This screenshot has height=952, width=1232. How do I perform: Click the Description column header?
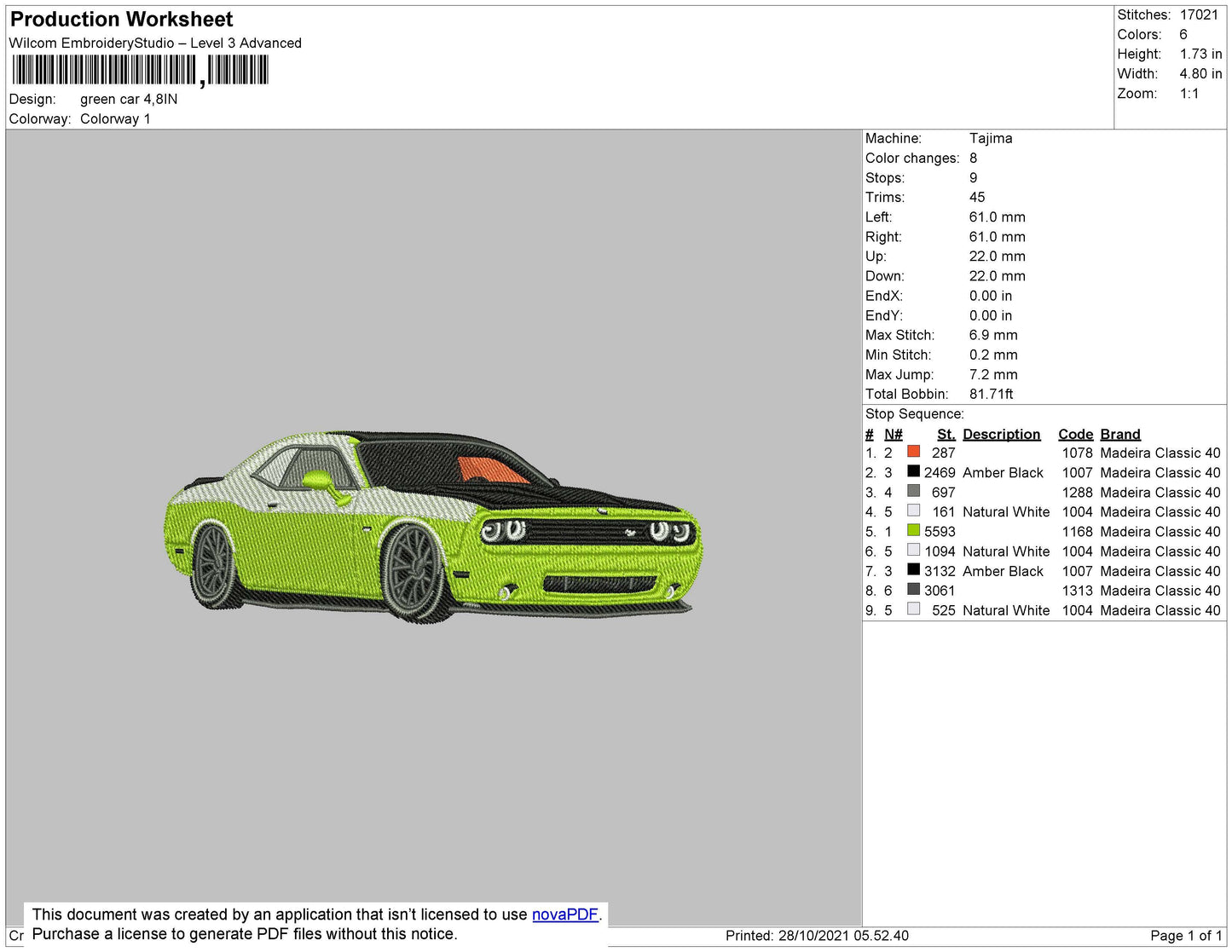[x=1002, y=434]
